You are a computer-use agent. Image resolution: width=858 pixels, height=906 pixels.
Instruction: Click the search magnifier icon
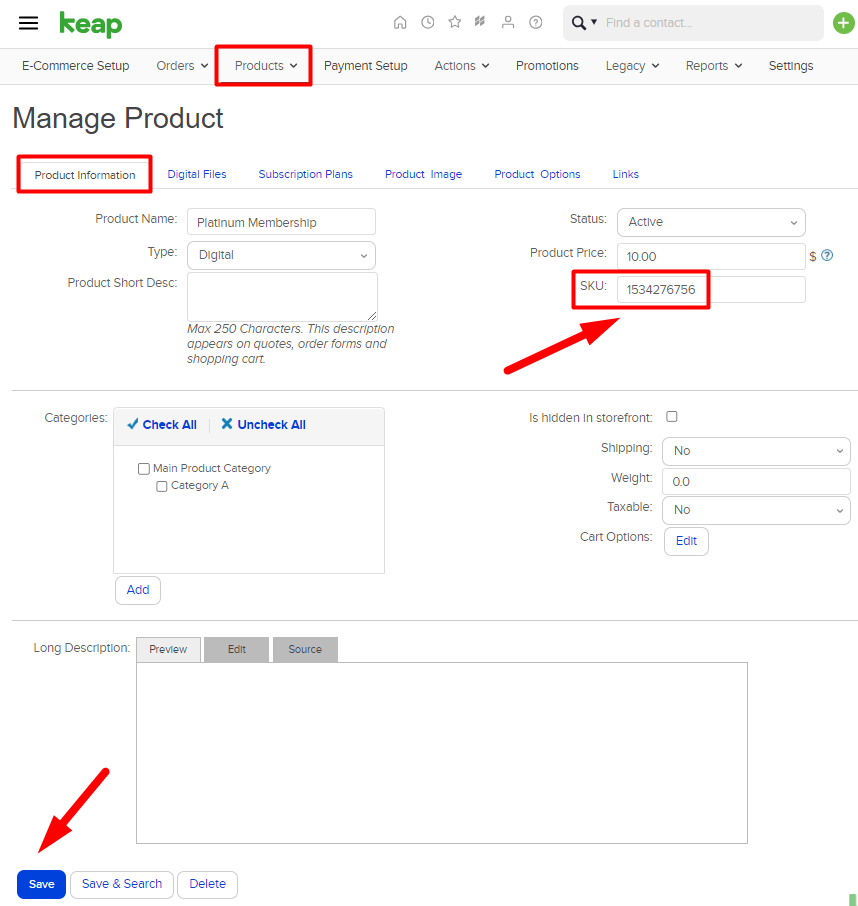pyautogui.click(x=578, y=23)
